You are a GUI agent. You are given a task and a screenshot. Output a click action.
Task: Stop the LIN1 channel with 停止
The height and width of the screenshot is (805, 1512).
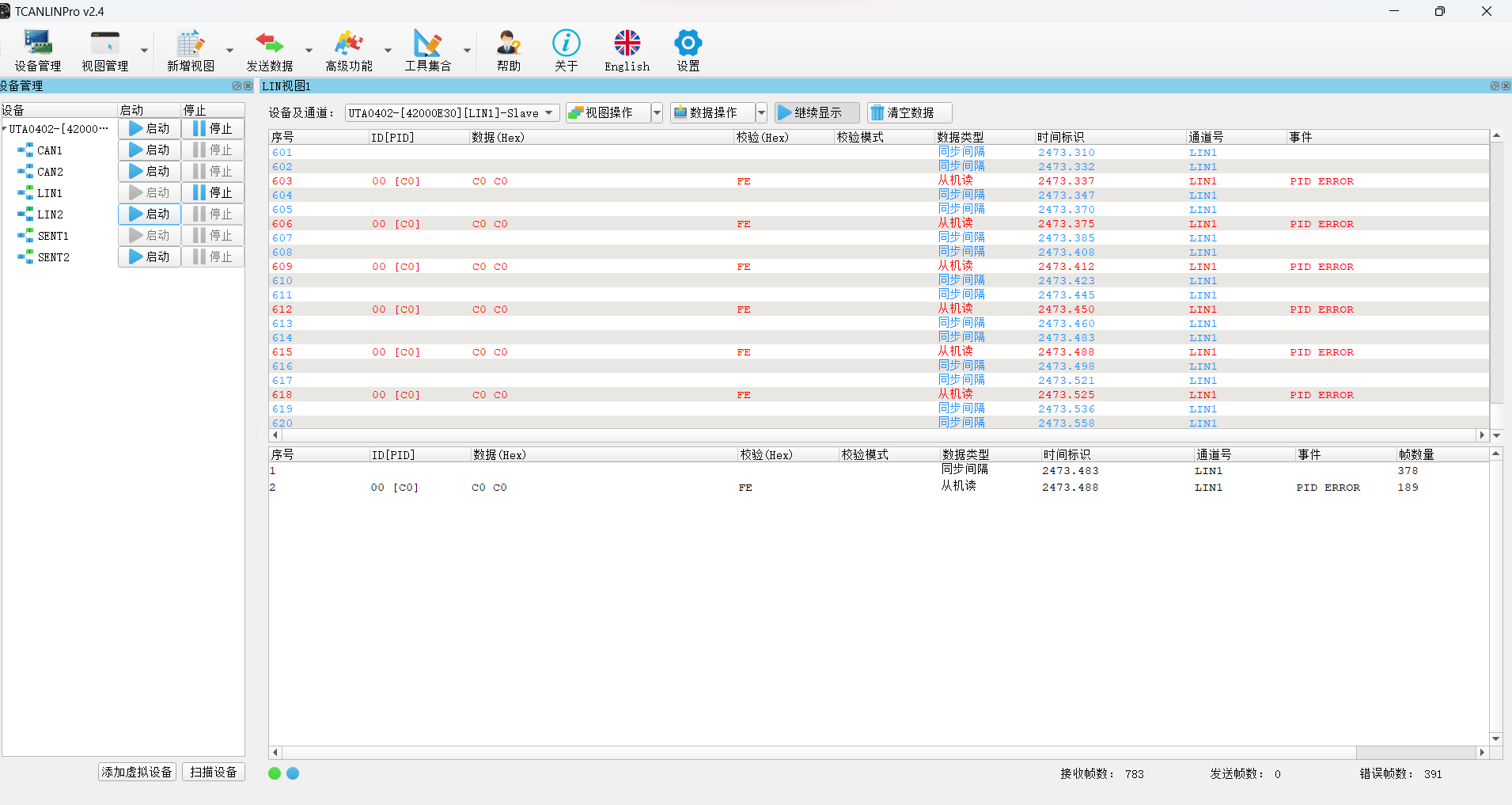[x=213, y=192]
